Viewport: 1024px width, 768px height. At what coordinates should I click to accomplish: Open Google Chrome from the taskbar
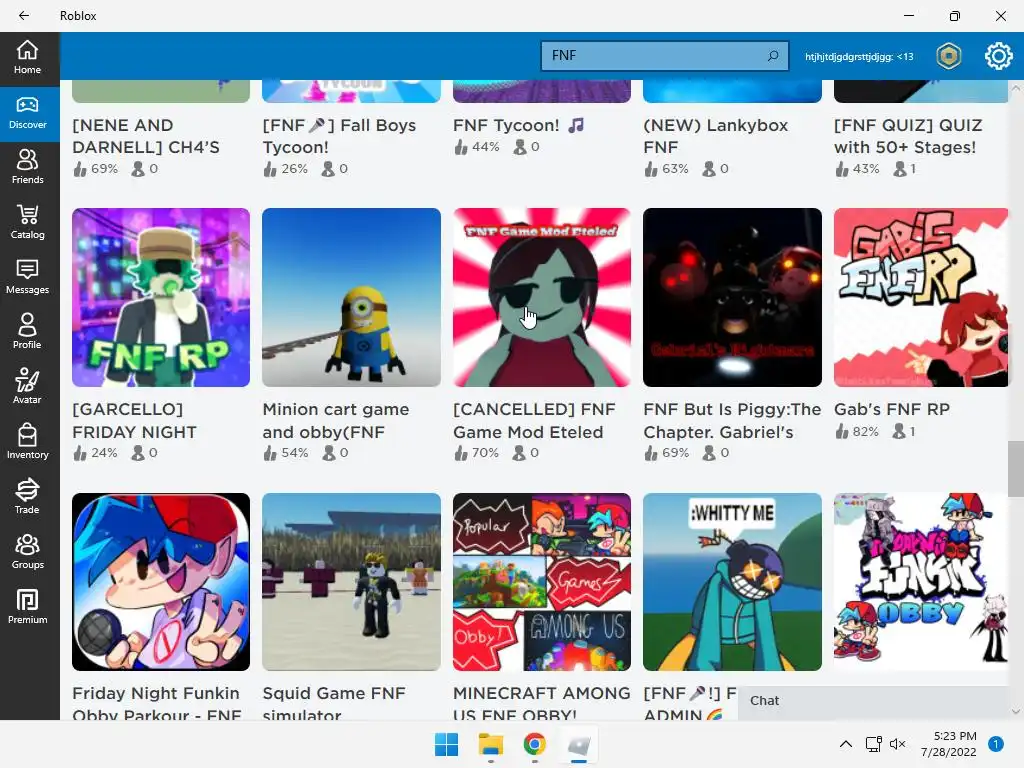534,744
